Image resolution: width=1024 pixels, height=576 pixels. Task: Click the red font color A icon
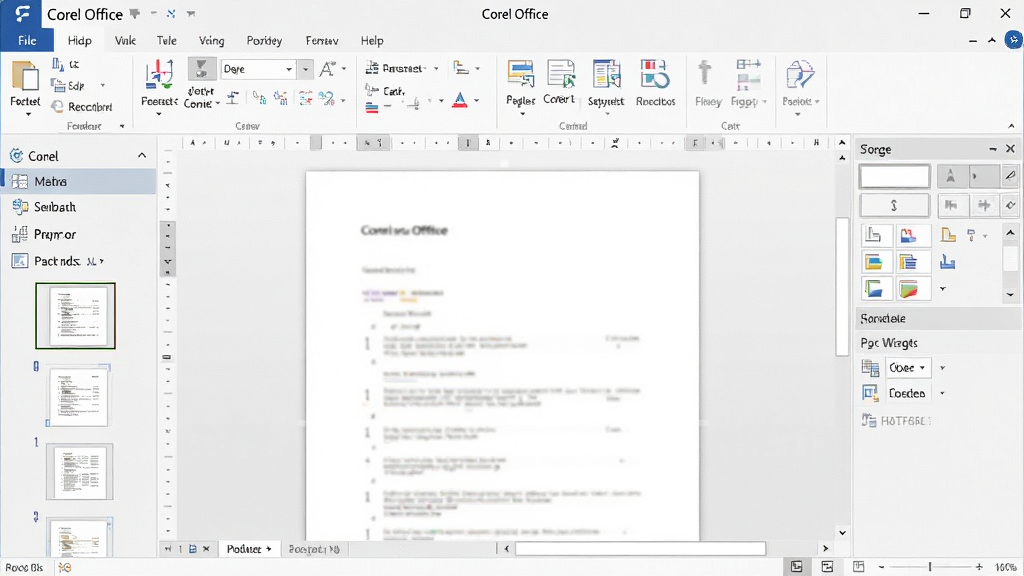[460, 100]
